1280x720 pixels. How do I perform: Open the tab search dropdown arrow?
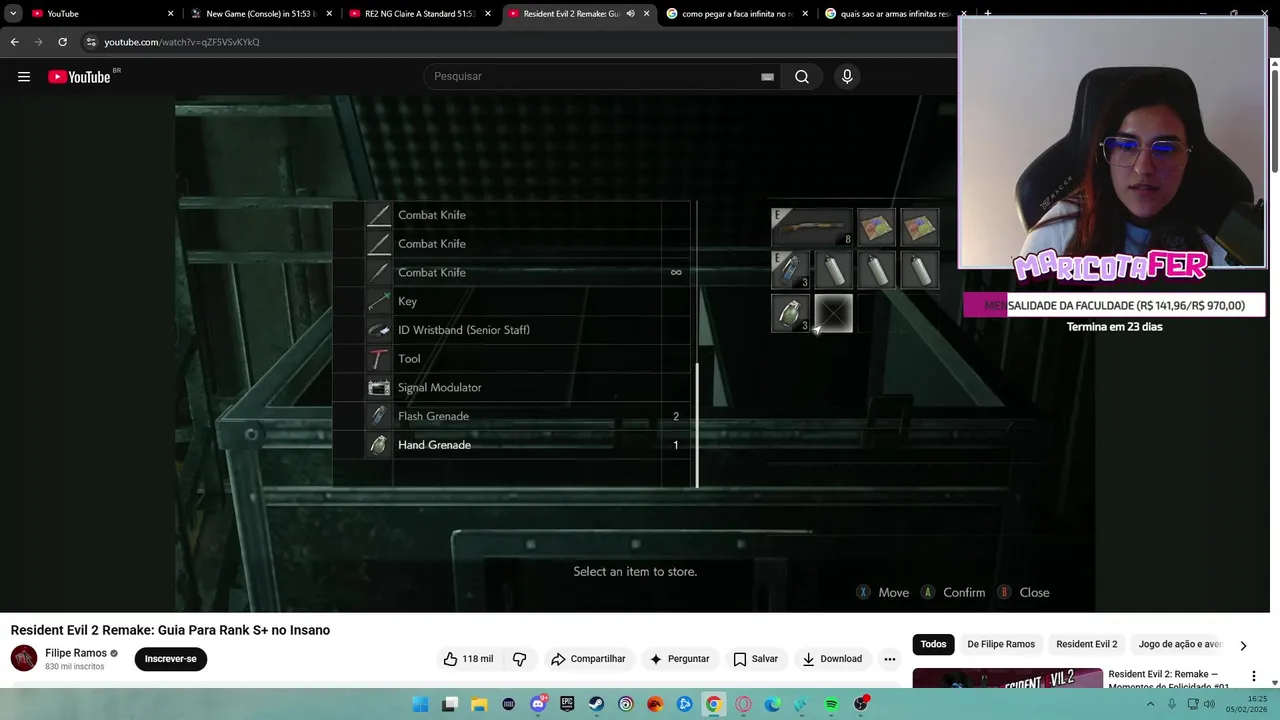[x=13, y=14]
